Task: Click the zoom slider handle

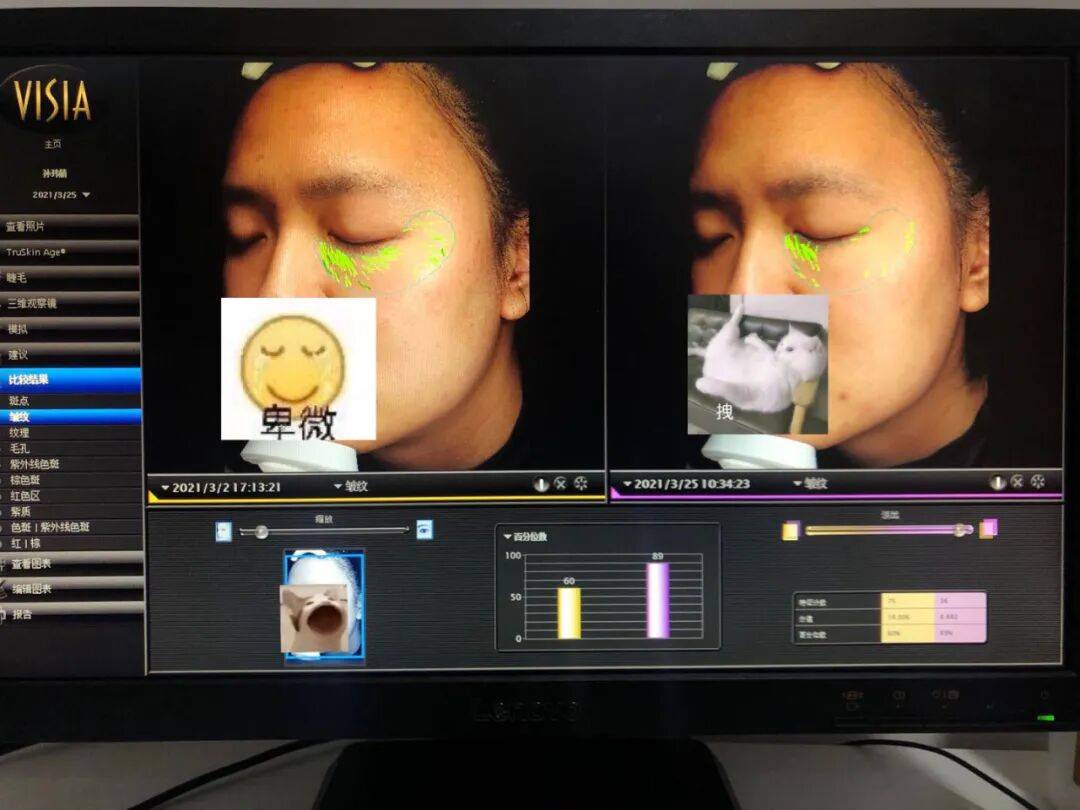Action: pyautogui.click(x=261, y=532)
